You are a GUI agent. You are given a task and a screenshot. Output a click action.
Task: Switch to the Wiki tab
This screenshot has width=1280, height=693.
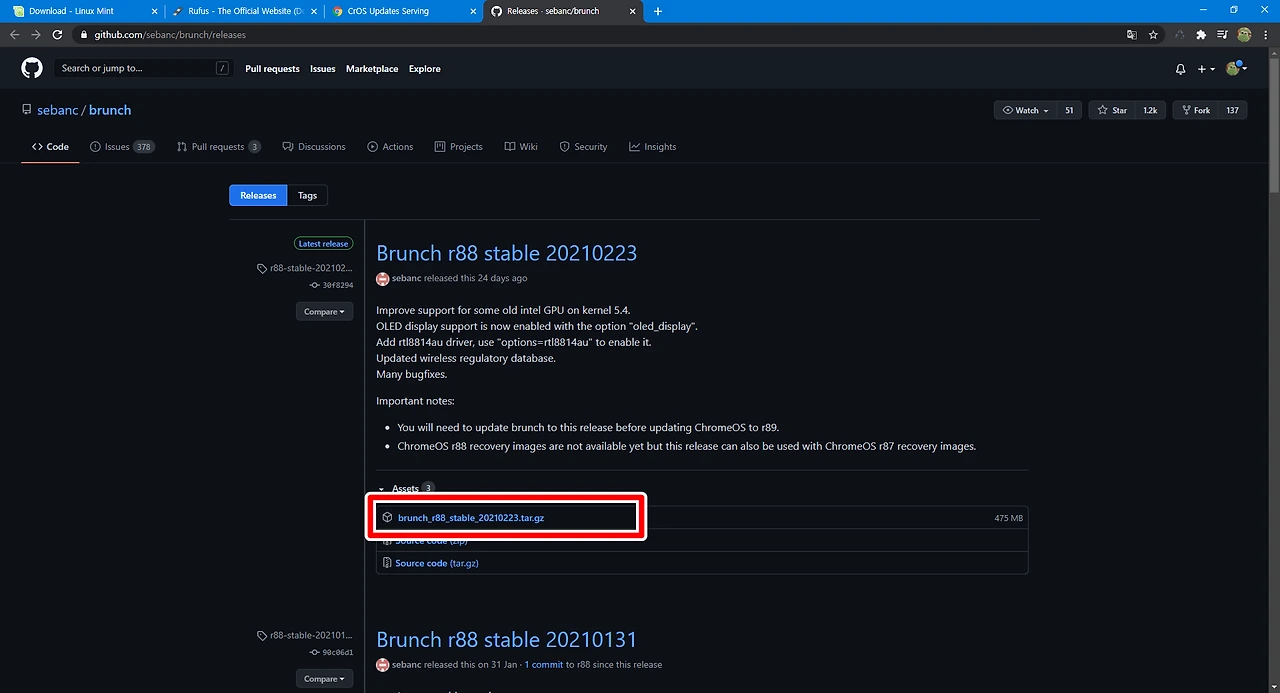(x=521, y=146)
